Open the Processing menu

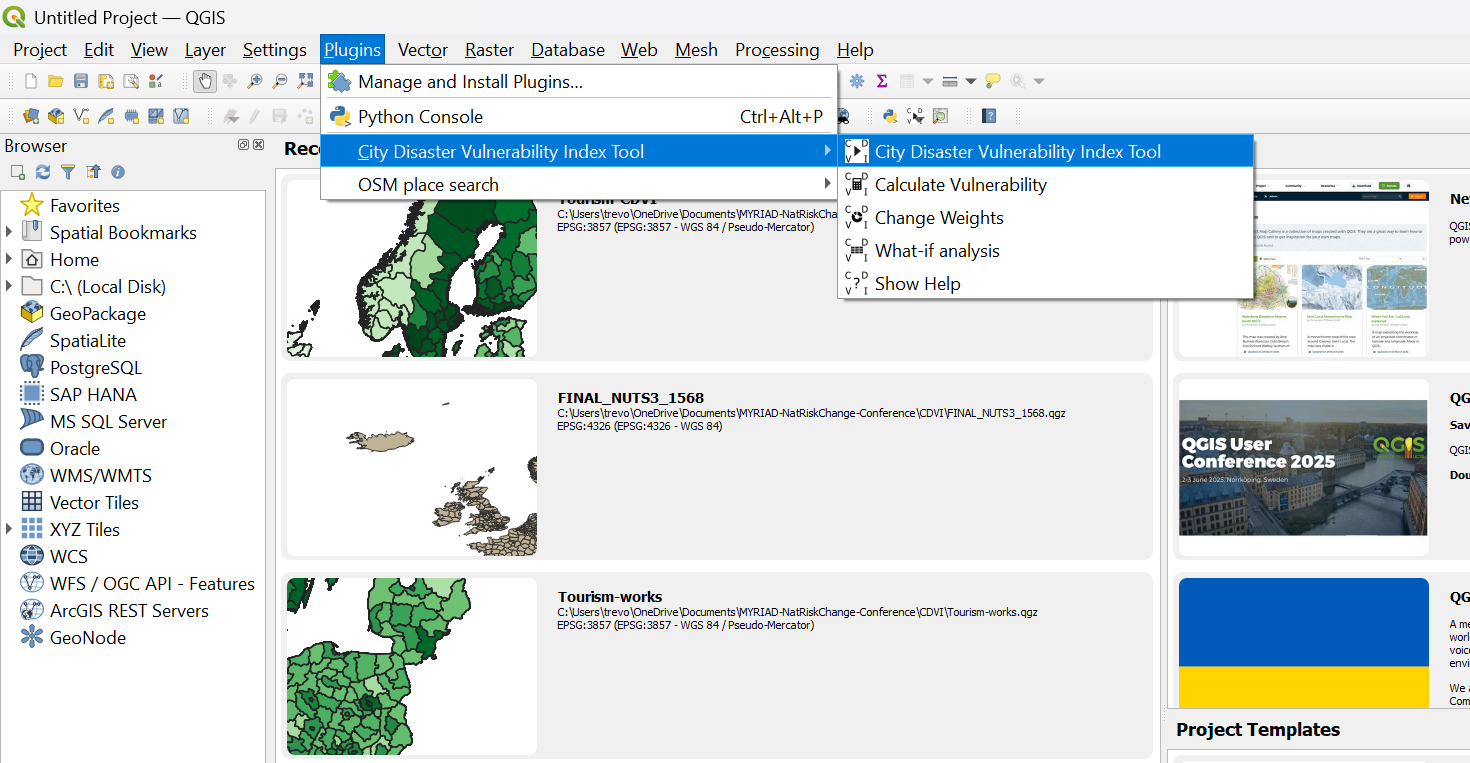(777, 49)
